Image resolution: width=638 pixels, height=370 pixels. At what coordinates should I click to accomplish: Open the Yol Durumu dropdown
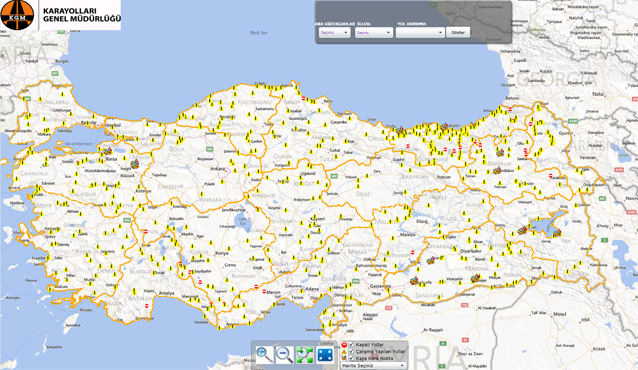tap(420, 33)
